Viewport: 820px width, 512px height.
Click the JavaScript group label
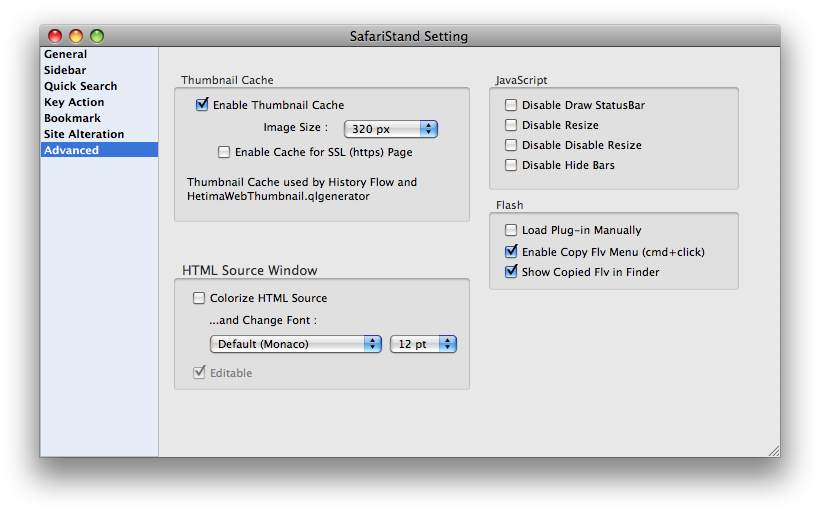(521, 80)
